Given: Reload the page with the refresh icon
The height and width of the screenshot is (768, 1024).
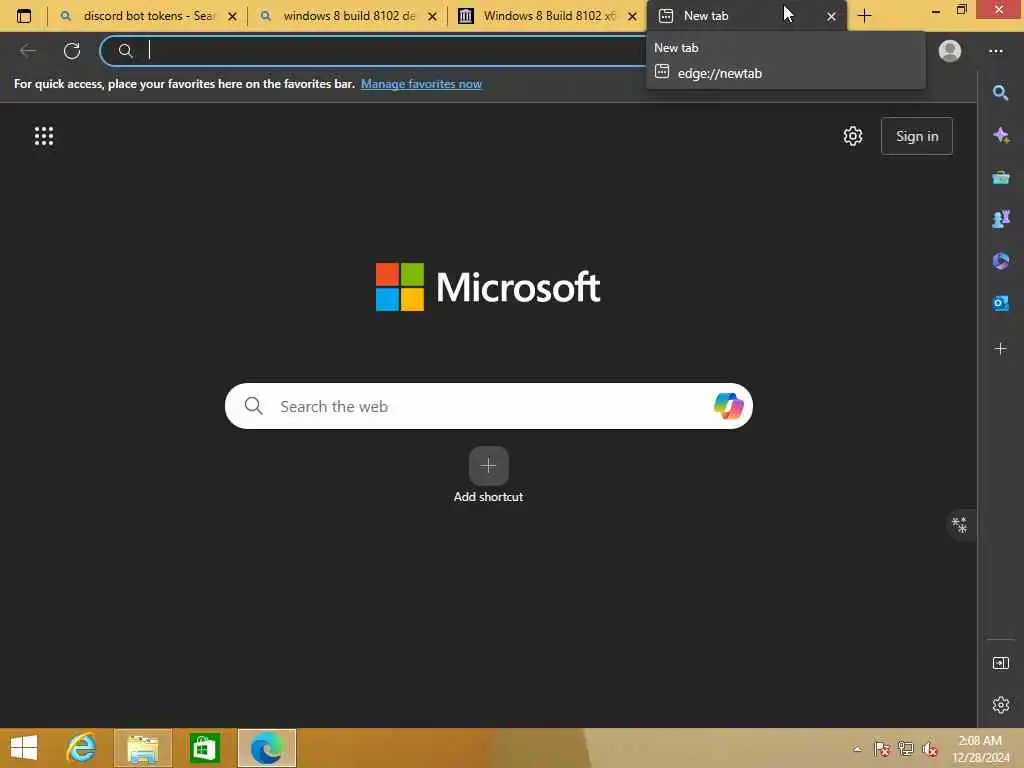Looking at the screenshot, I should [x=72, y=50].
